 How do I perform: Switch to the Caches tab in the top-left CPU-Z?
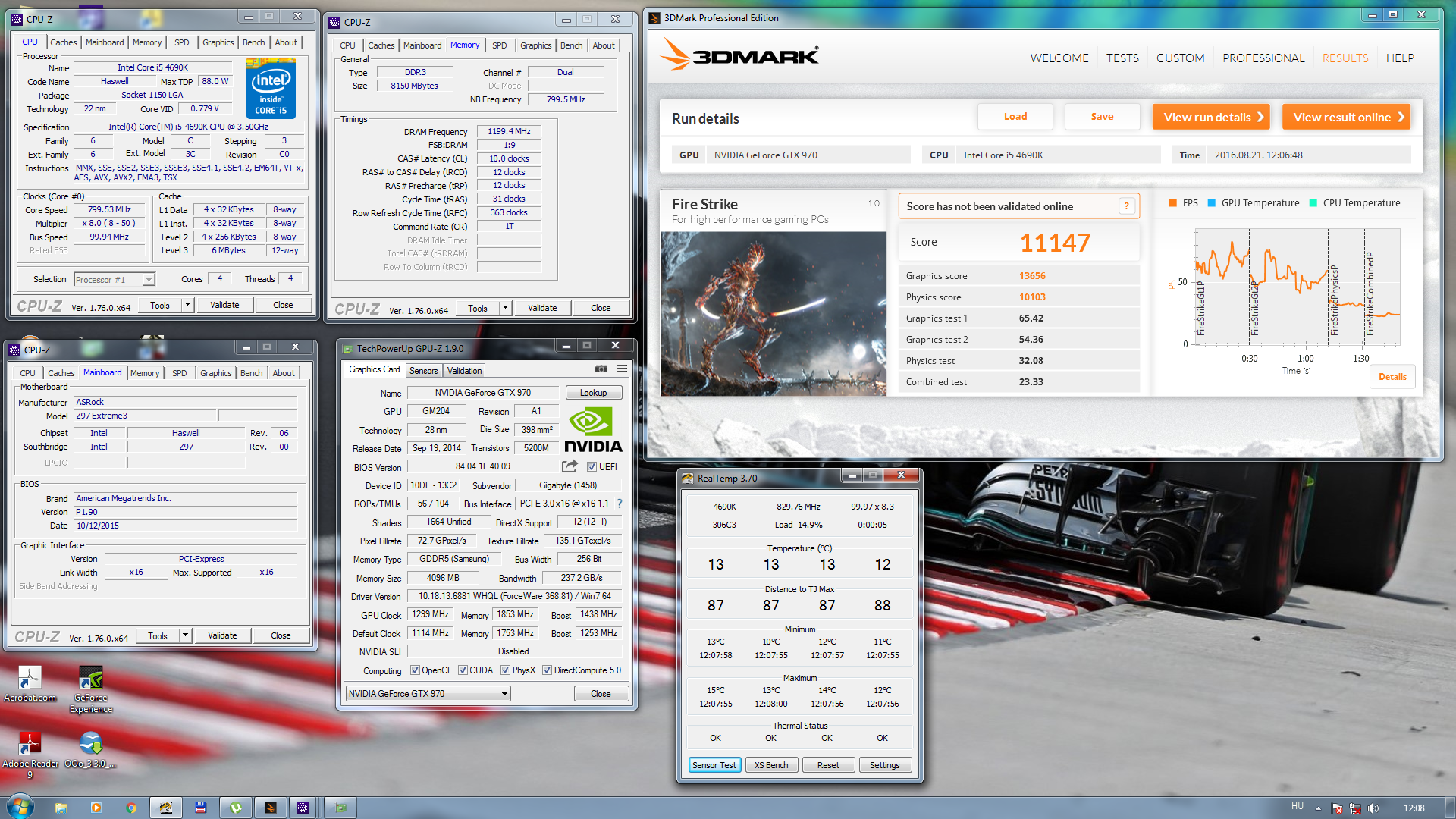tap(63, 42)
